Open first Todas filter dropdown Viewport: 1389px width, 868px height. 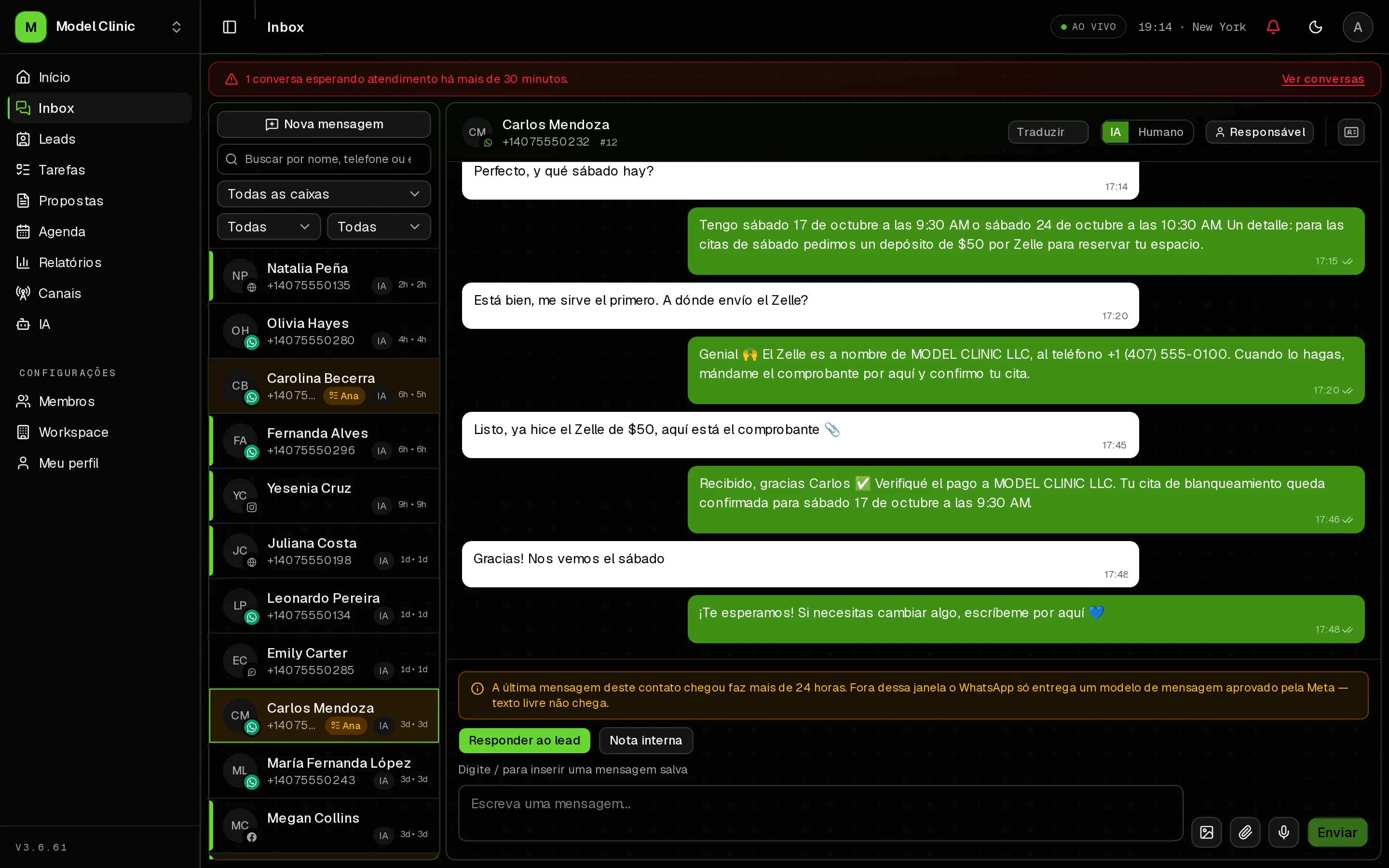click(x=269, y=227)
